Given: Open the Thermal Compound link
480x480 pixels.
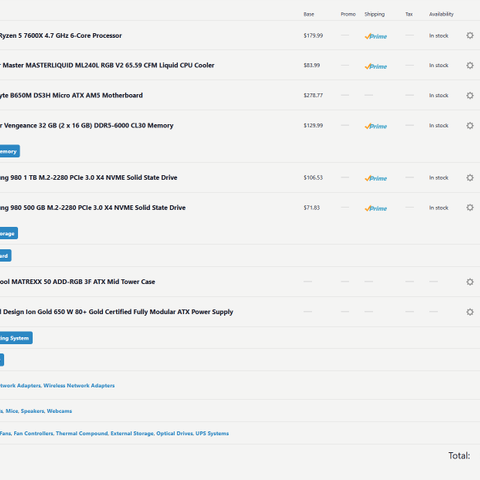Looking at the screenshot, I should [82, 433].
